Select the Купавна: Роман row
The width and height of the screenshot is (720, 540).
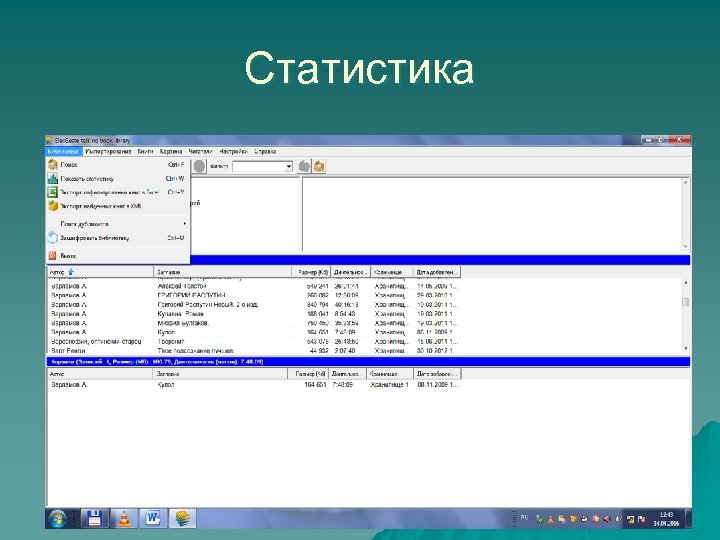(x=254, y=314)
